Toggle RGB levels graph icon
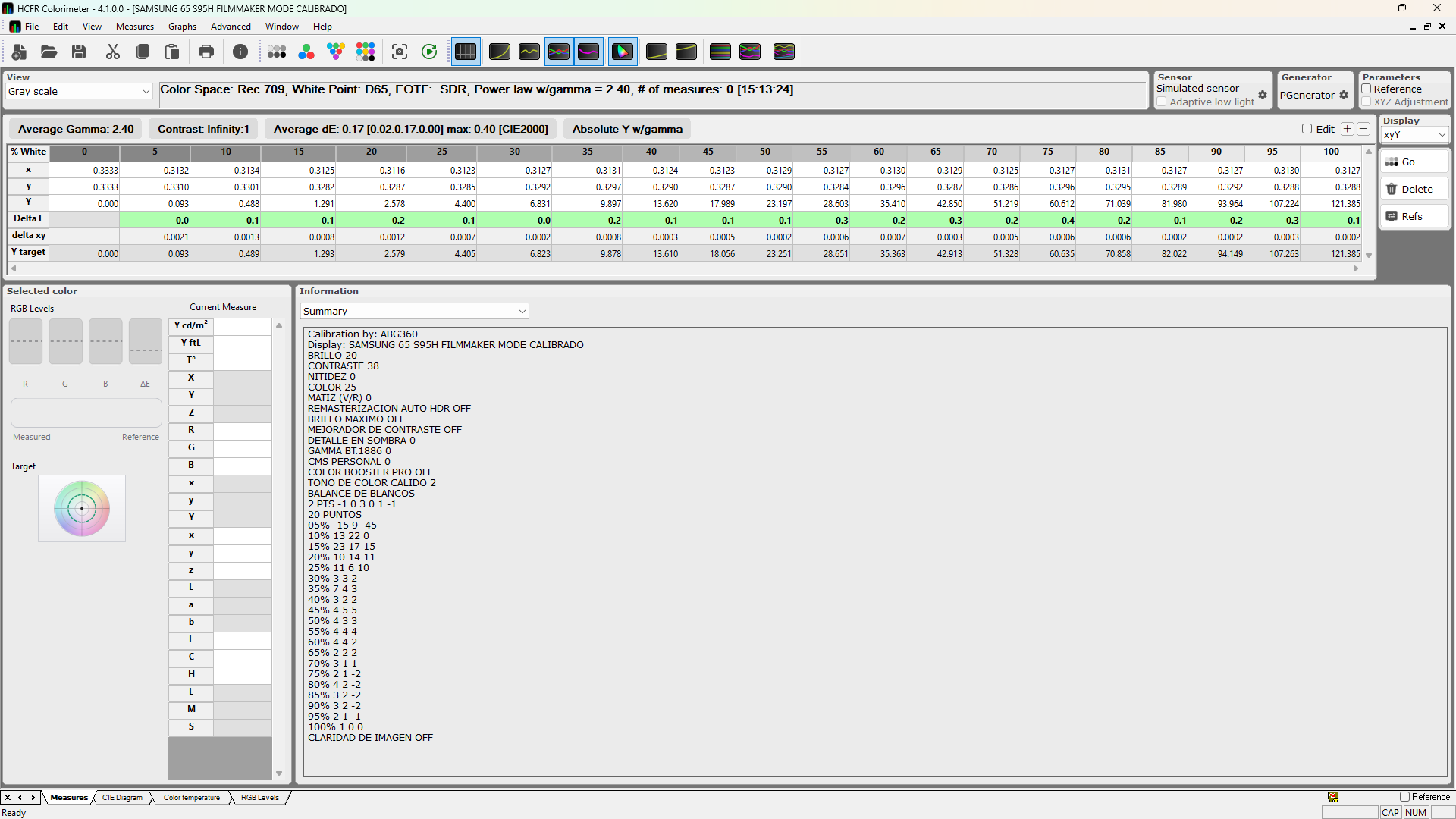Screen dimensions: 1456x819 pyautogui.click(x=559, y=52)
